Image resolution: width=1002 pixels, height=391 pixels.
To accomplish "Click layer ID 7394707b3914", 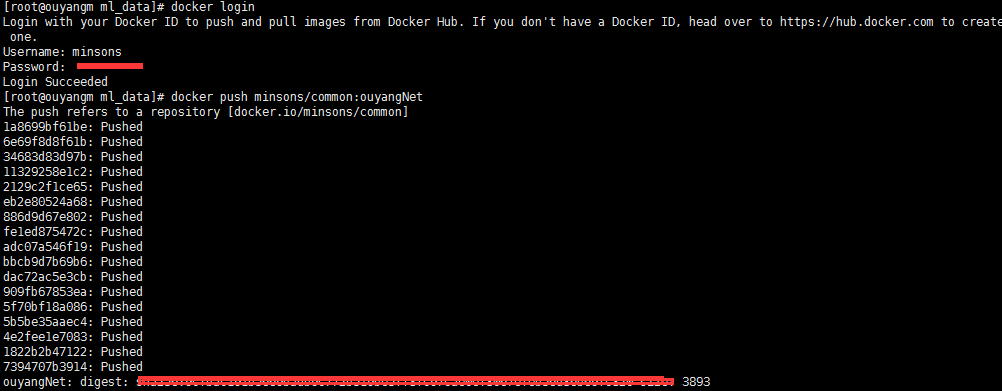I will [49, 367].
